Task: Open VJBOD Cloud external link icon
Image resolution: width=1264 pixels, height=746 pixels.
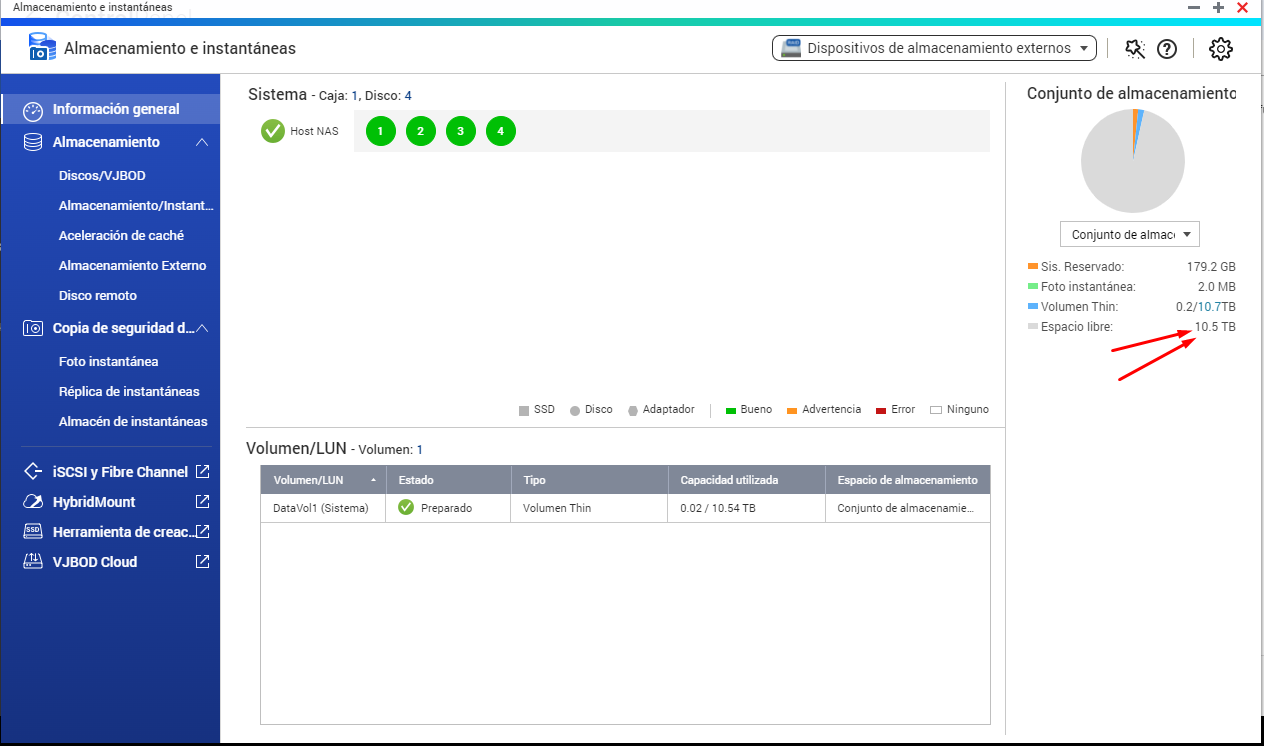Action: (x=203, y=561)
